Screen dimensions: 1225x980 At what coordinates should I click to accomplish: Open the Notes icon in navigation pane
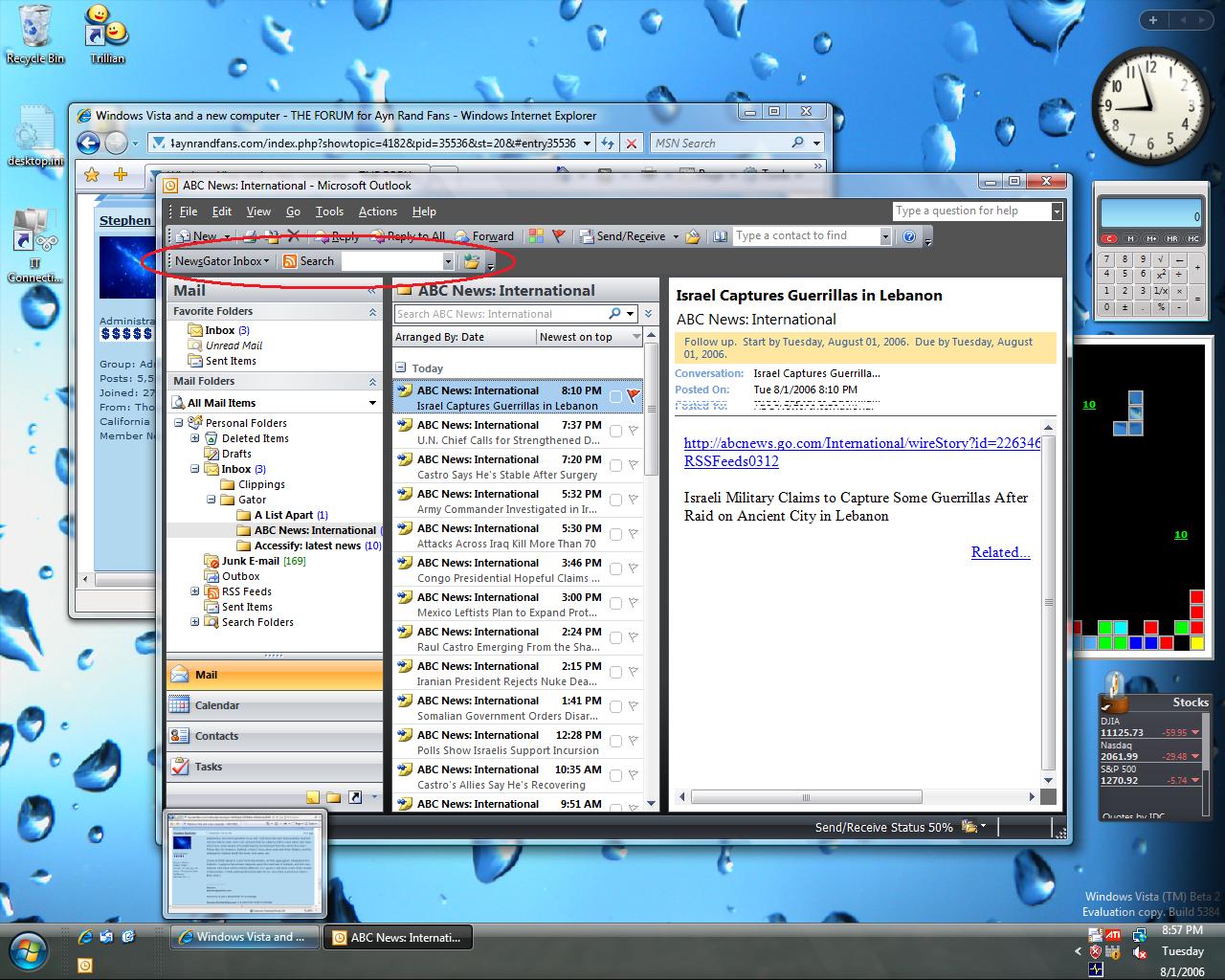click(313, 797)
